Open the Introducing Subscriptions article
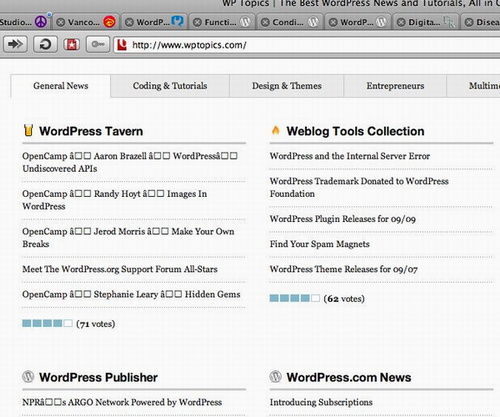This screenshot has width=500, height=417. (x=321, y=402)
